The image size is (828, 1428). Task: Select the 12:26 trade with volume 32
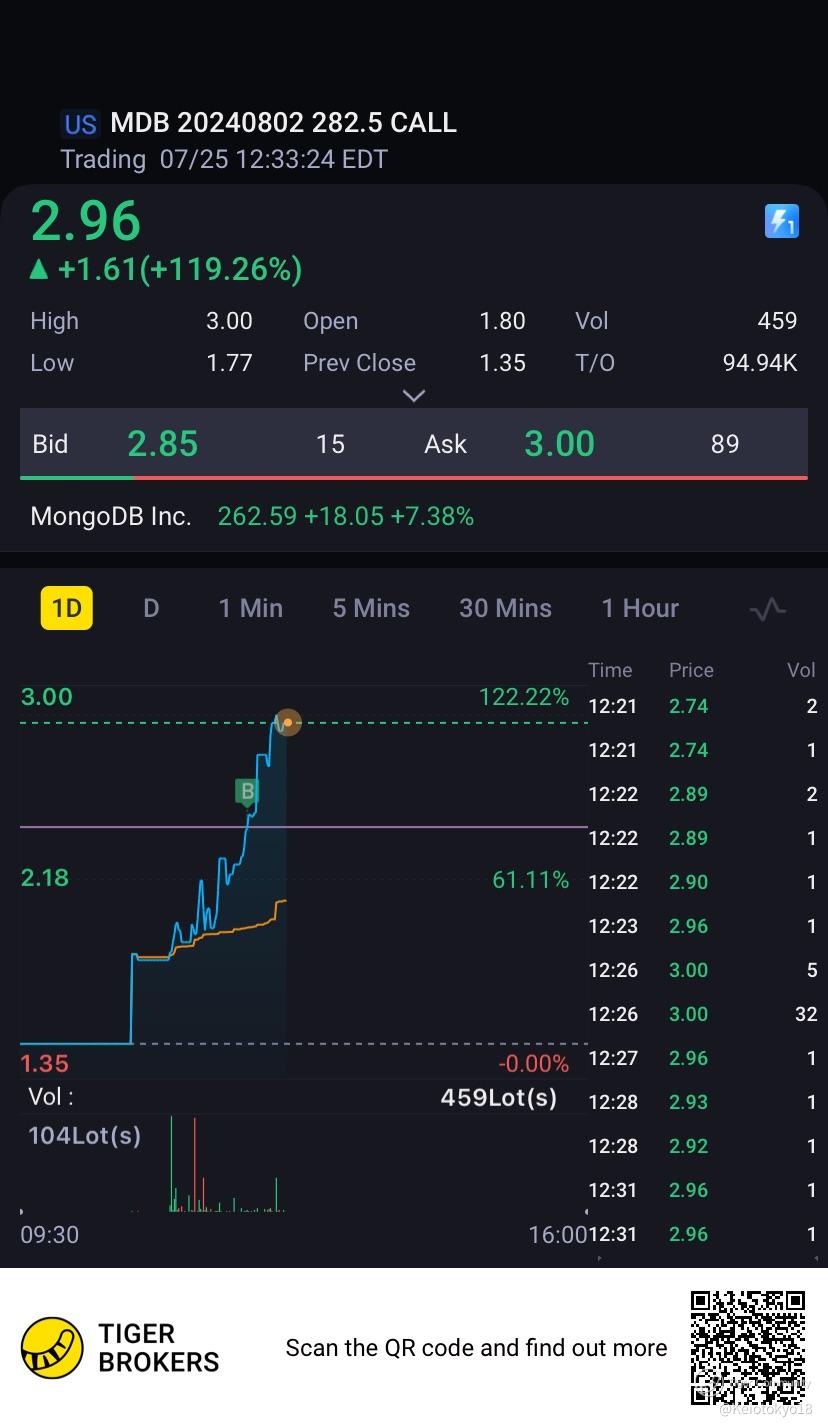click(702, 1014)
